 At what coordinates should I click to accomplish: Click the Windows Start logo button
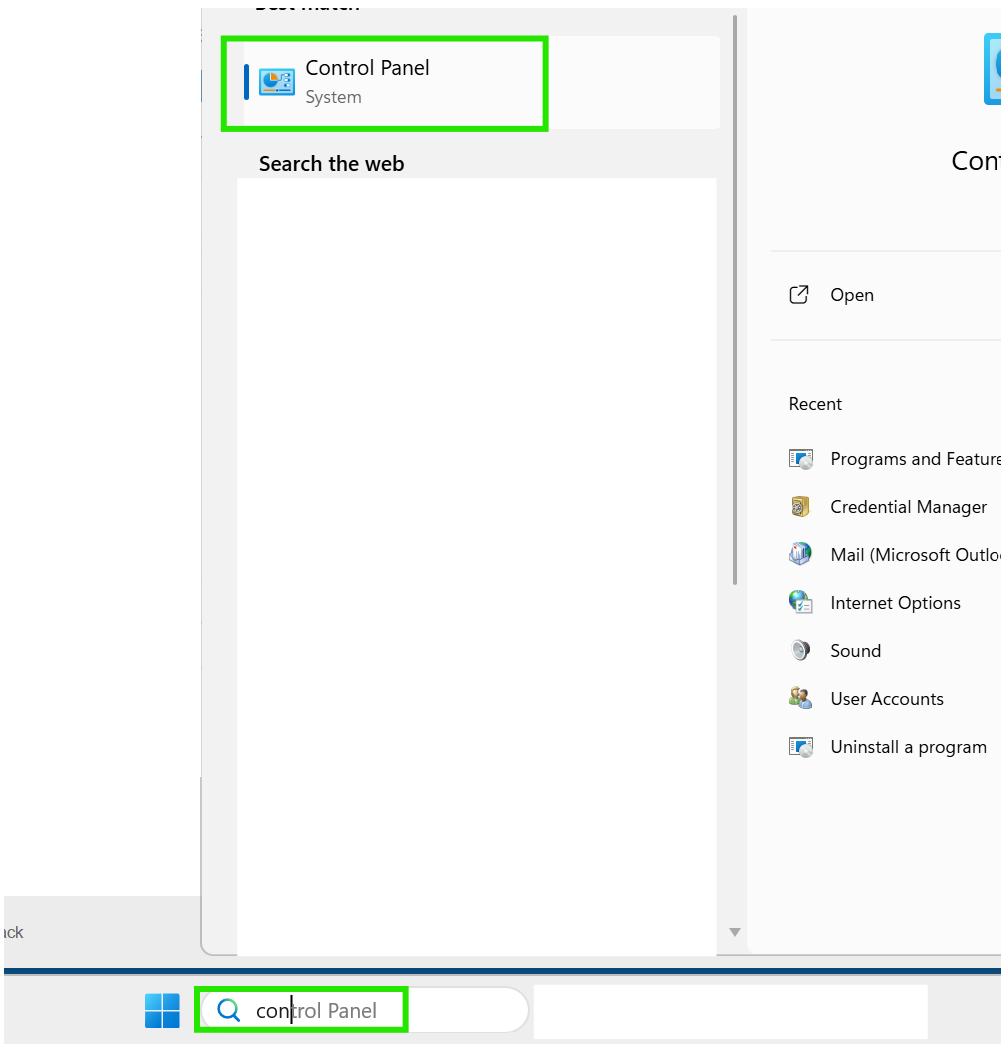[162, 1010]
